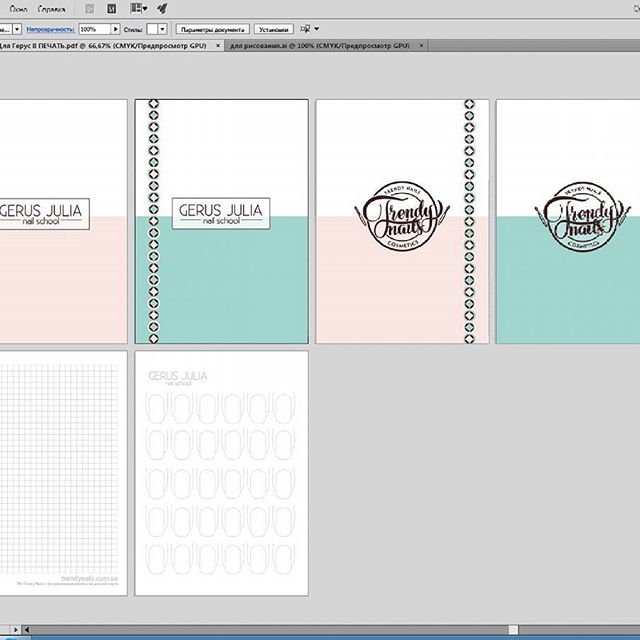
Task: Click the Adobe Stock icon
Action: pos(111,9)
